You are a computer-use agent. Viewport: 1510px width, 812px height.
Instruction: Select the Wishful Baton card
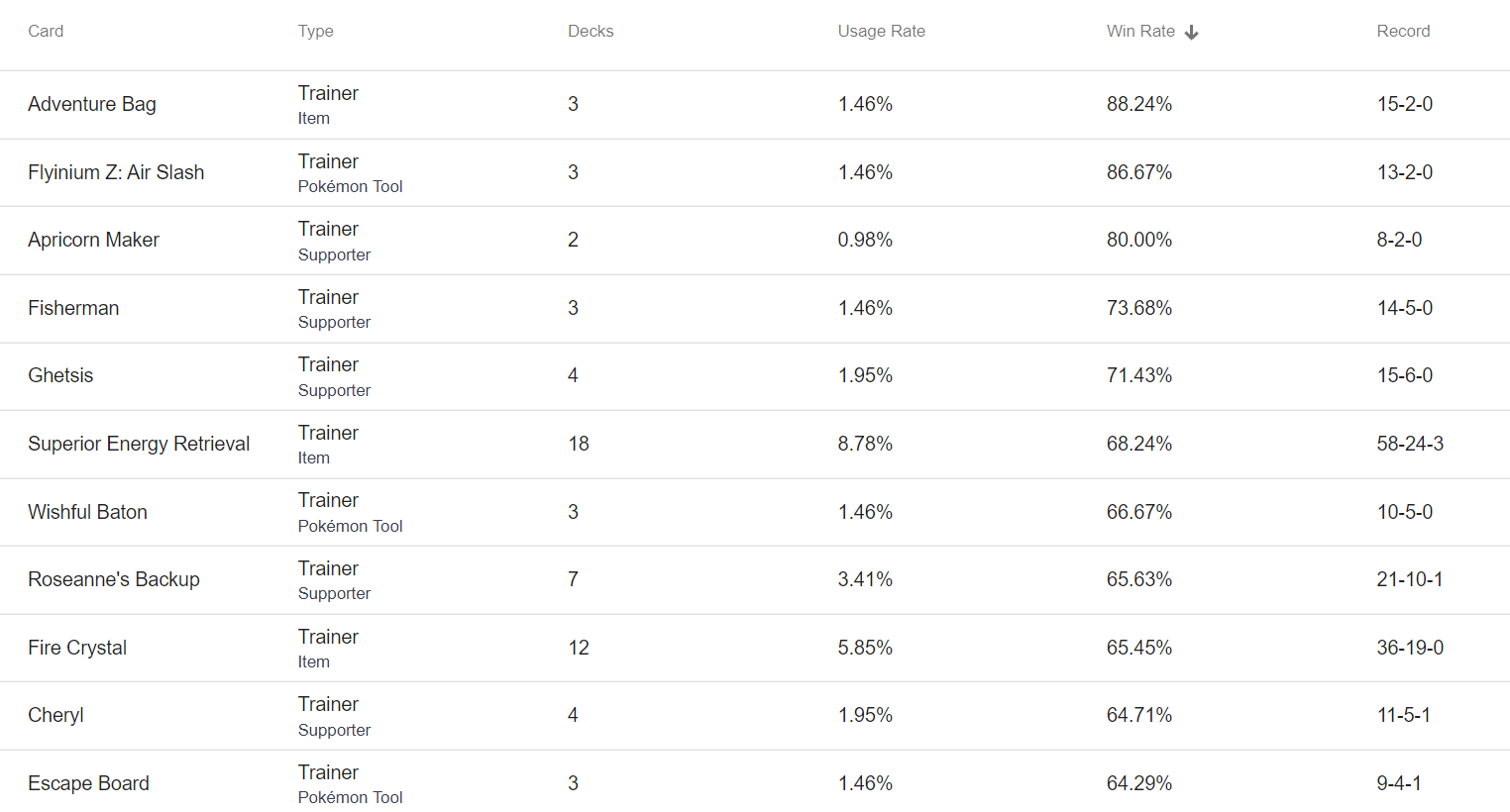pos(87,512)
